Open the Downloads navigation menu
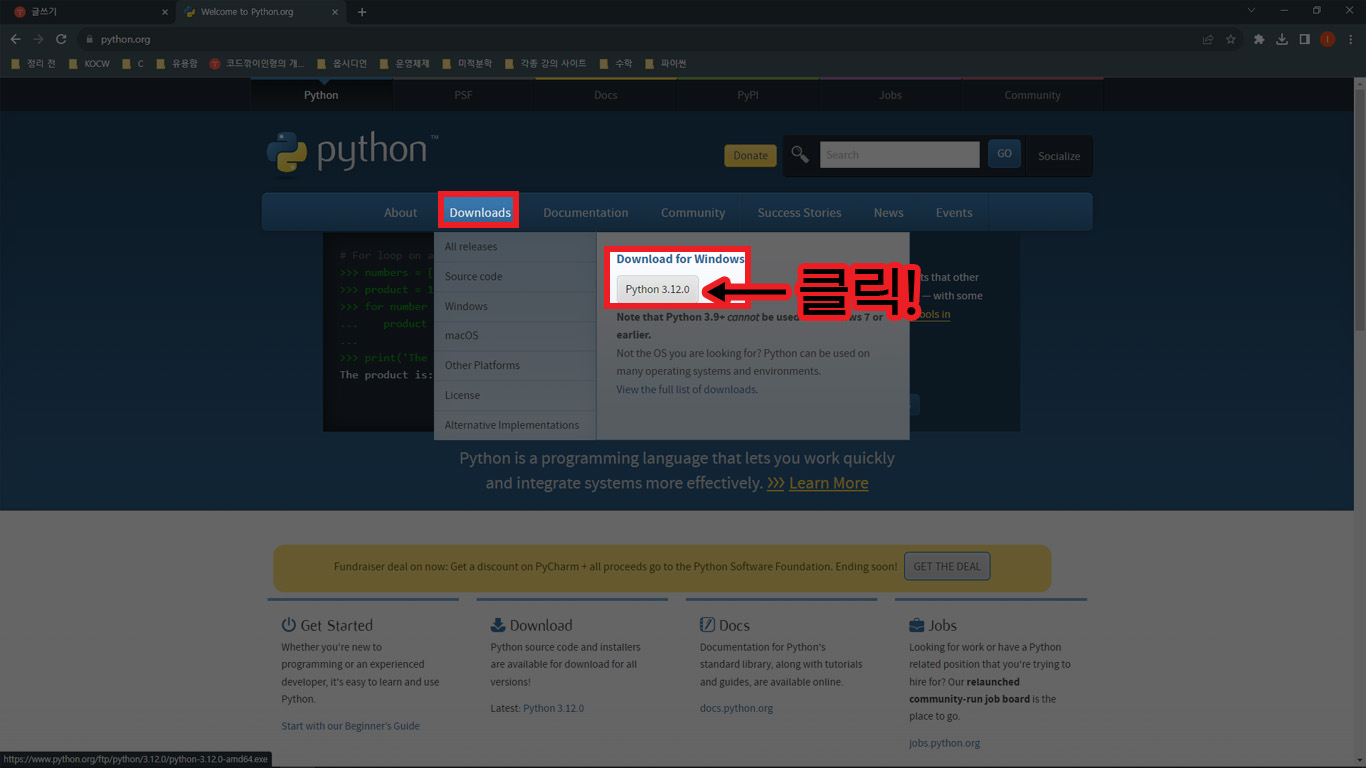This screenshot has width=1366, height=768. (480, 212)
